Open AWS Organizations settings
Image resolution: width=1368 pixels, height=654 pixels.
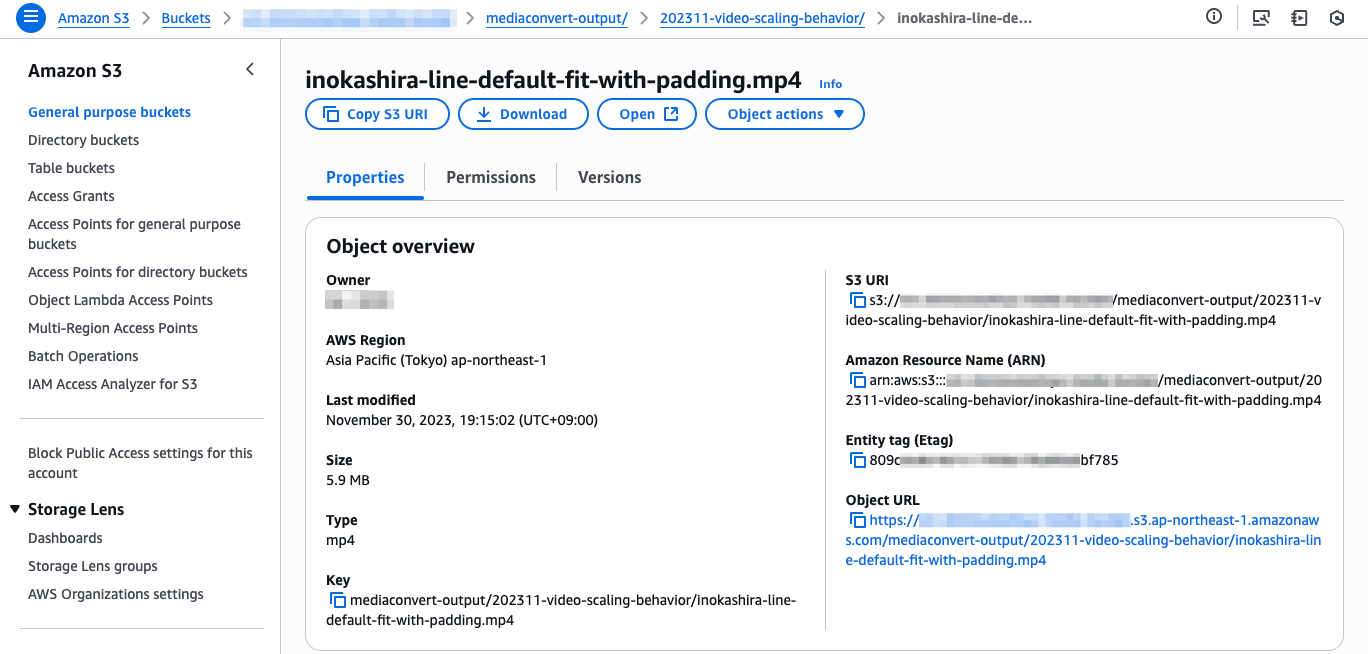tap(115, 594)
